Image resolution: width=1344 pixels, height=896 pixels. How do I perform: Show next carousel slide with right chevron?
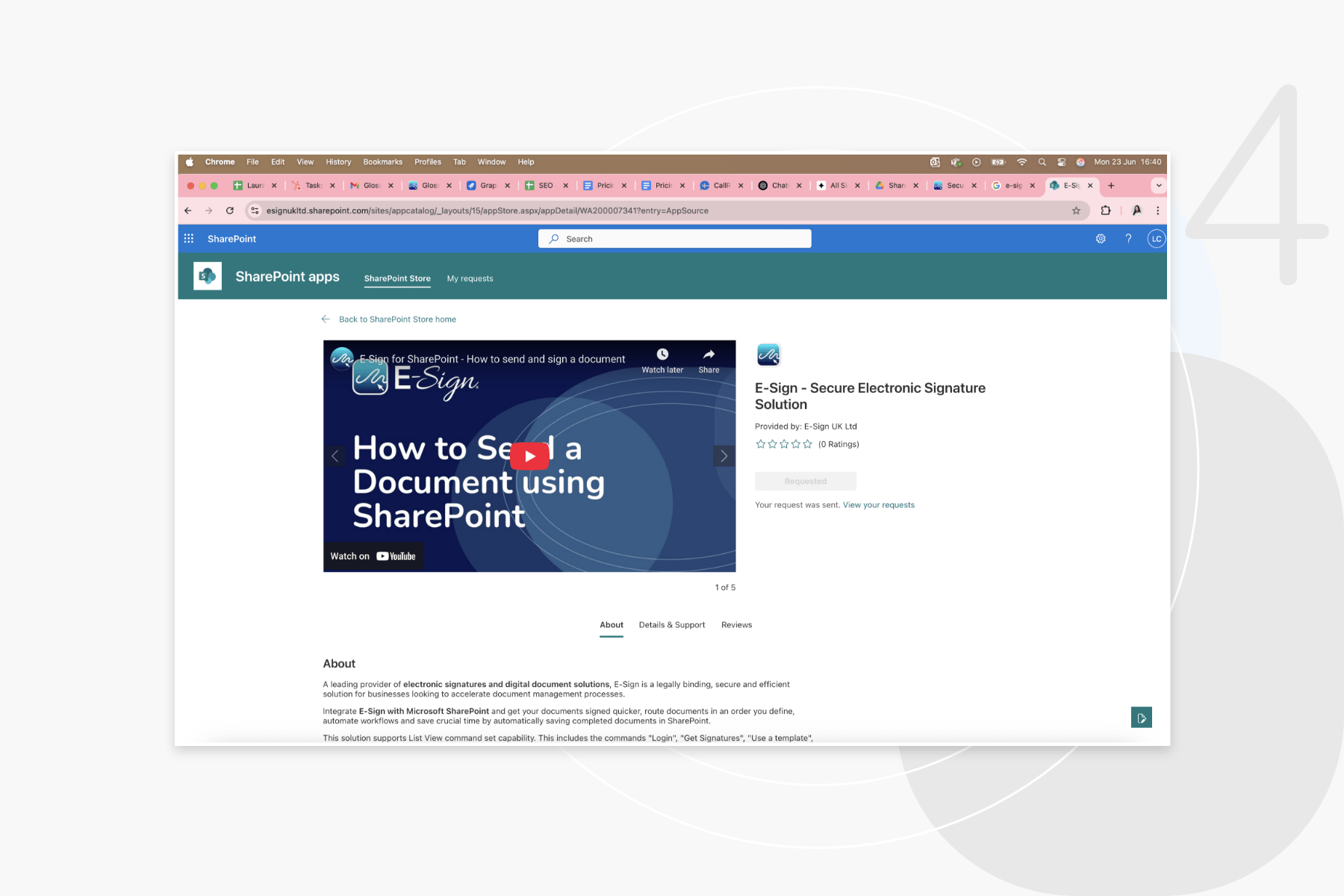(724, 455)
